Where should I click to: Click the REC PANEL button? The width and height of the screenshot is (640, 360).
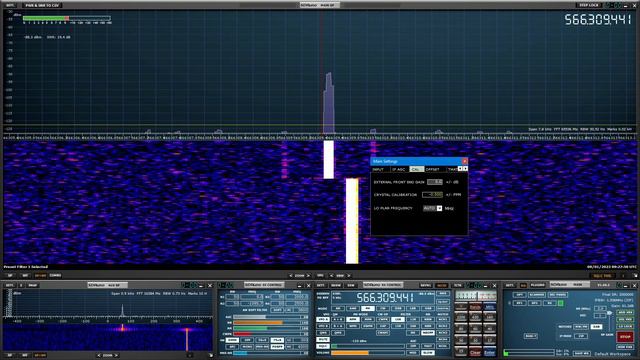click(x=558, y=295)
